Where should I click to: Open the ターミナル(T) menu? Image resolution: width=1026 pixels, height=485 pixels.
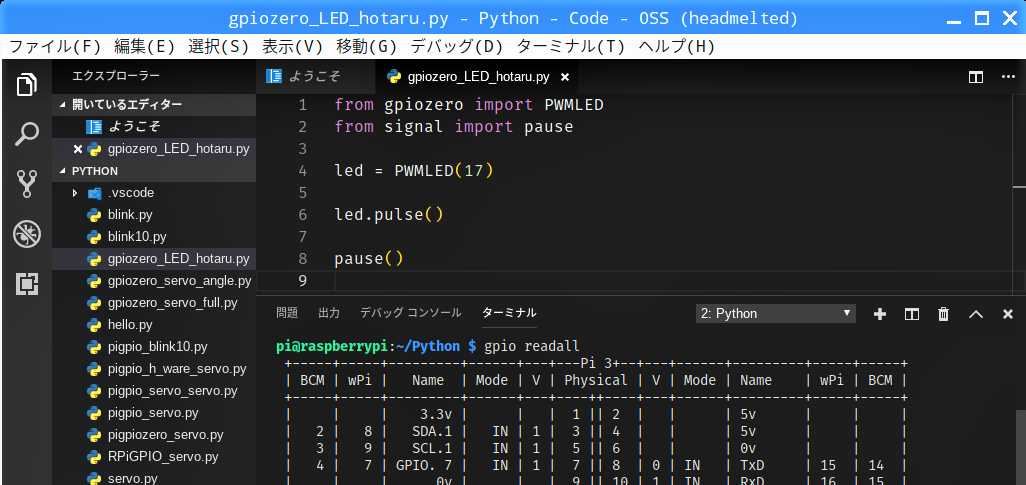click(x=571, y=46)
